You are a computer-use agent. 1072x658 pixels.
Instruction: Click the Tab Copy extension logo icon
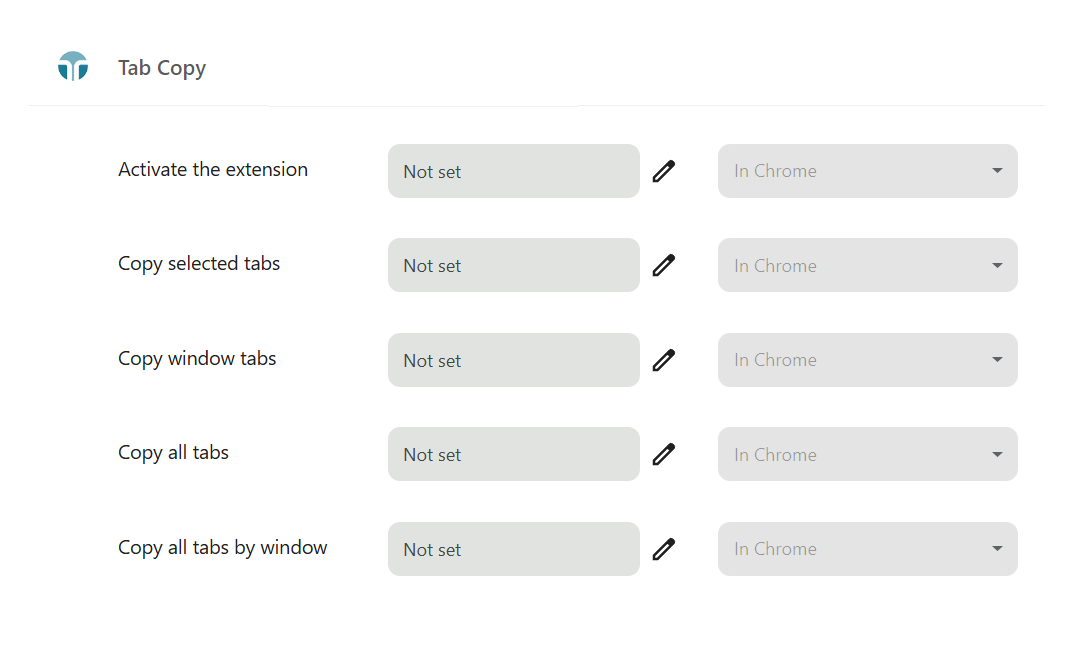(73, 67)
